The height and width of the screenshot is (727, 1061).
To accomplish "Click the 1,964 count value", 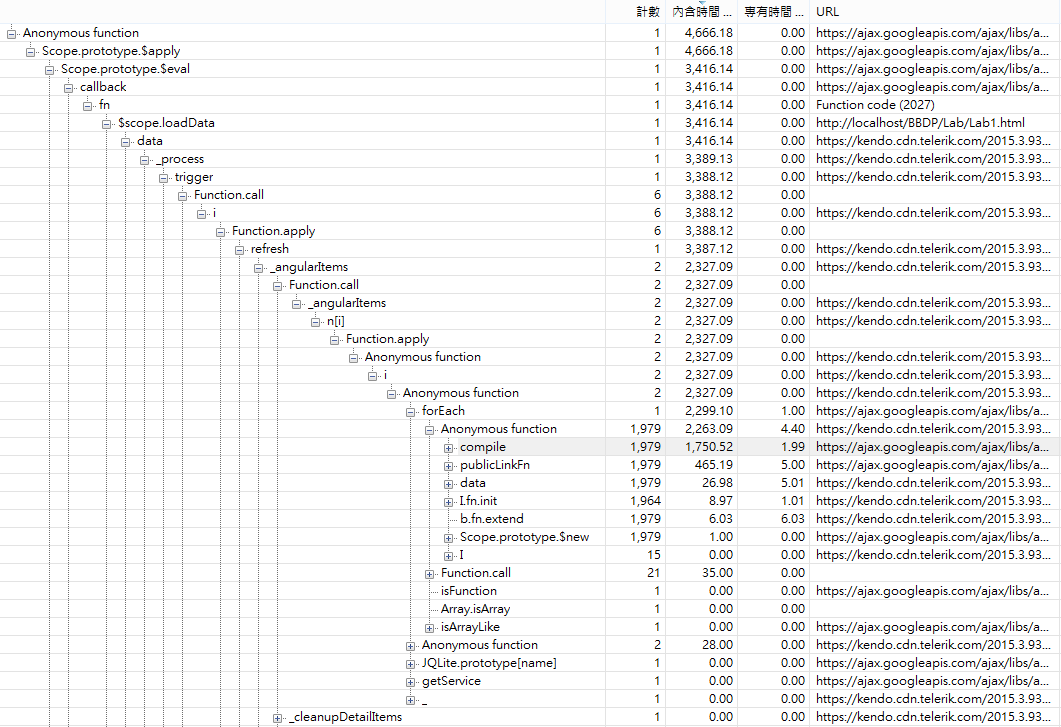I will coord(645,501).
